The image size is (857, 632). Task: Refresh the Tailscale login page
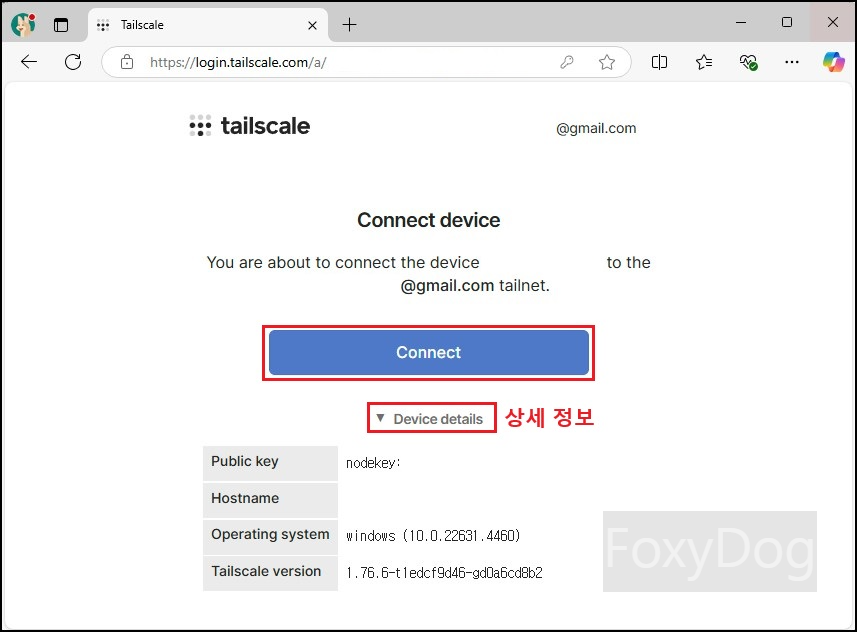click(x=73, y=62)
